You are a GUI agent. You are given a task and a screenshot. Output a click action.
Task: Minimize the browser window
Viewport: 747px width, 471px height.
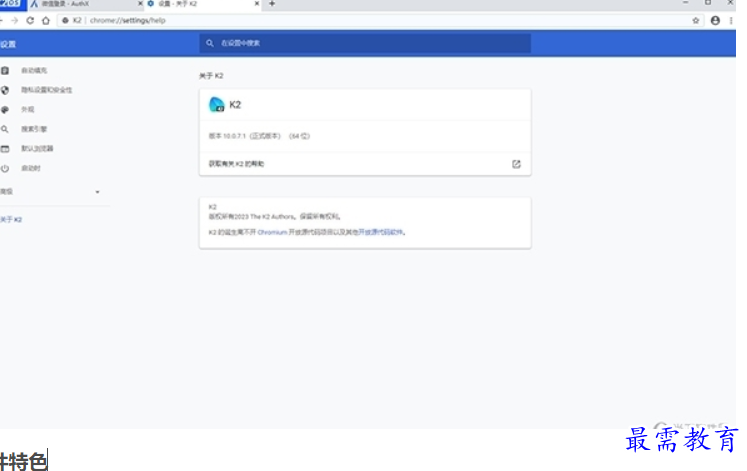tap(685, 3)
